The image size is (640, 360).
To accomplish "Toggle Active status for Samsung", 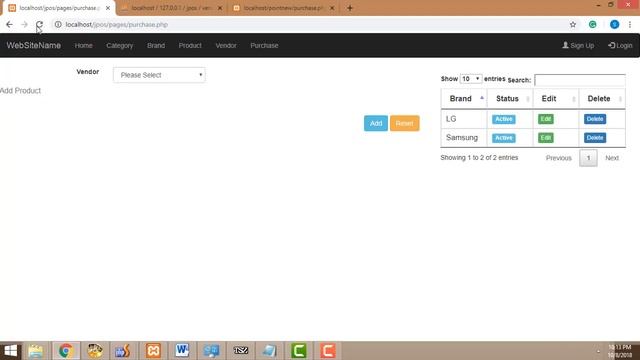I will (504, 138).
